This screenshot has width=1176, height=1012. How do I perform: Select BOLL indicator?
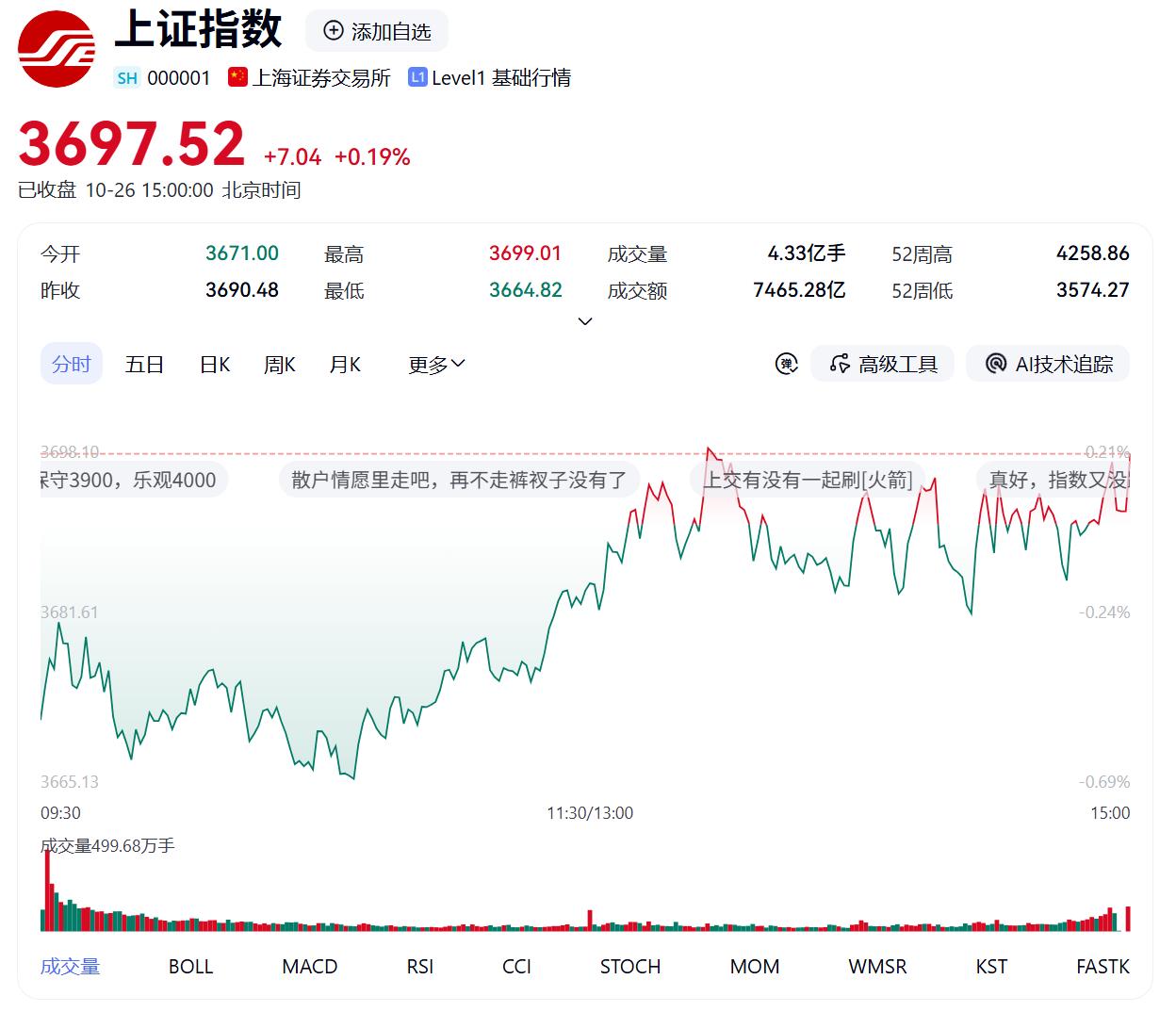(191, 967)
